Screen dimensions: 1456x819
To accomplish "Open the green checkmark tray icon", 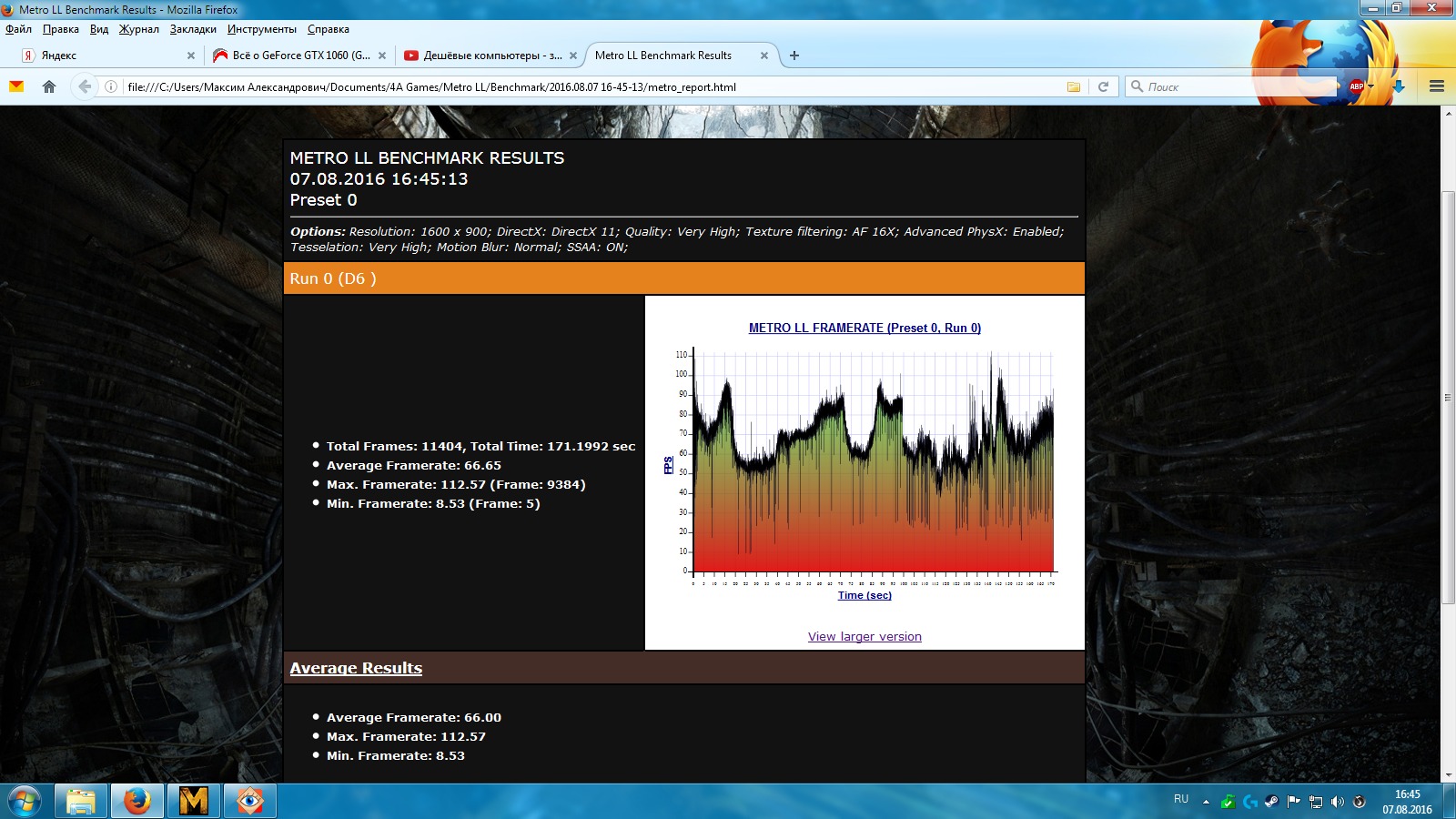I will click(x=1228, y=802).
